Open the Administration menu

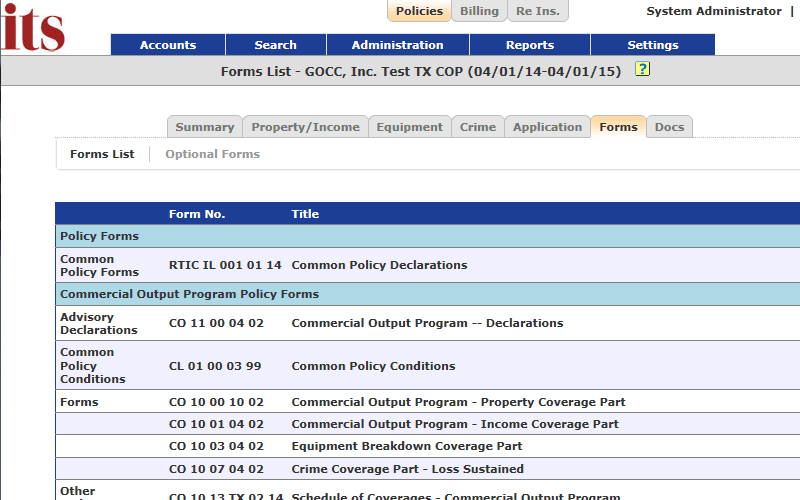(397, 45)
